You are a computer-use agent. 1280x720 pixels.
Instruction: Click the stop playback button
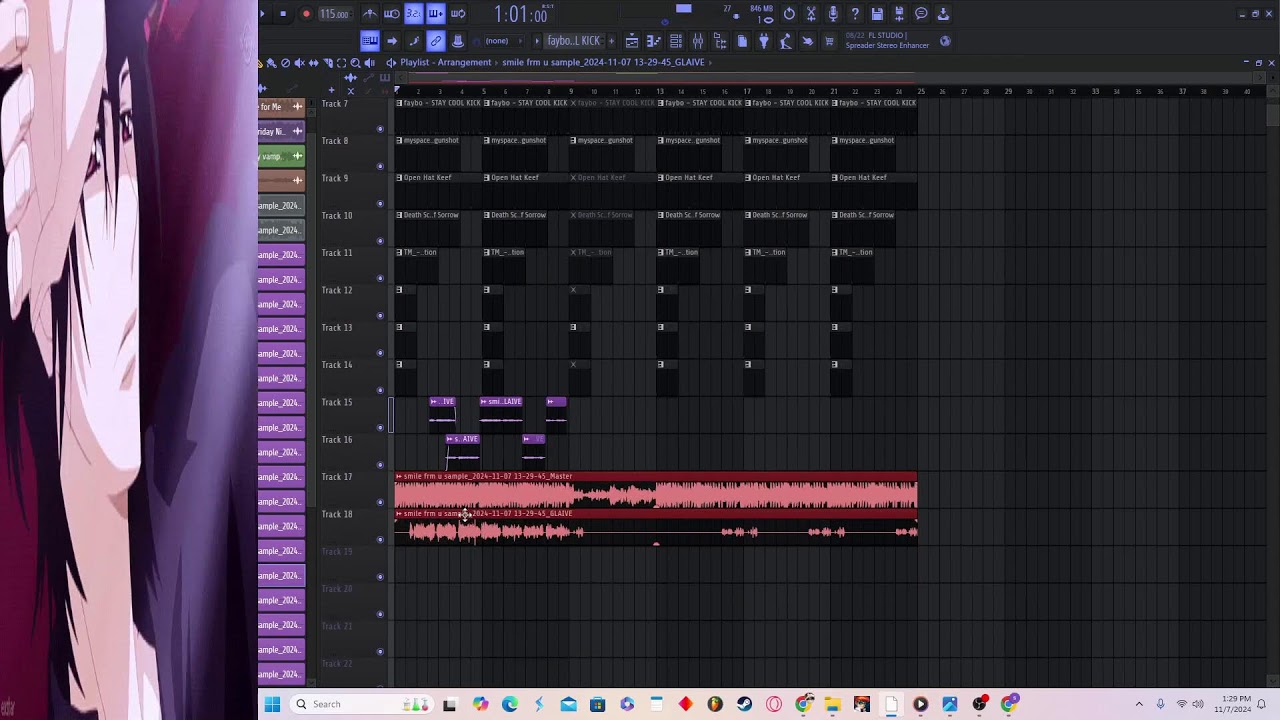(283, 14)
